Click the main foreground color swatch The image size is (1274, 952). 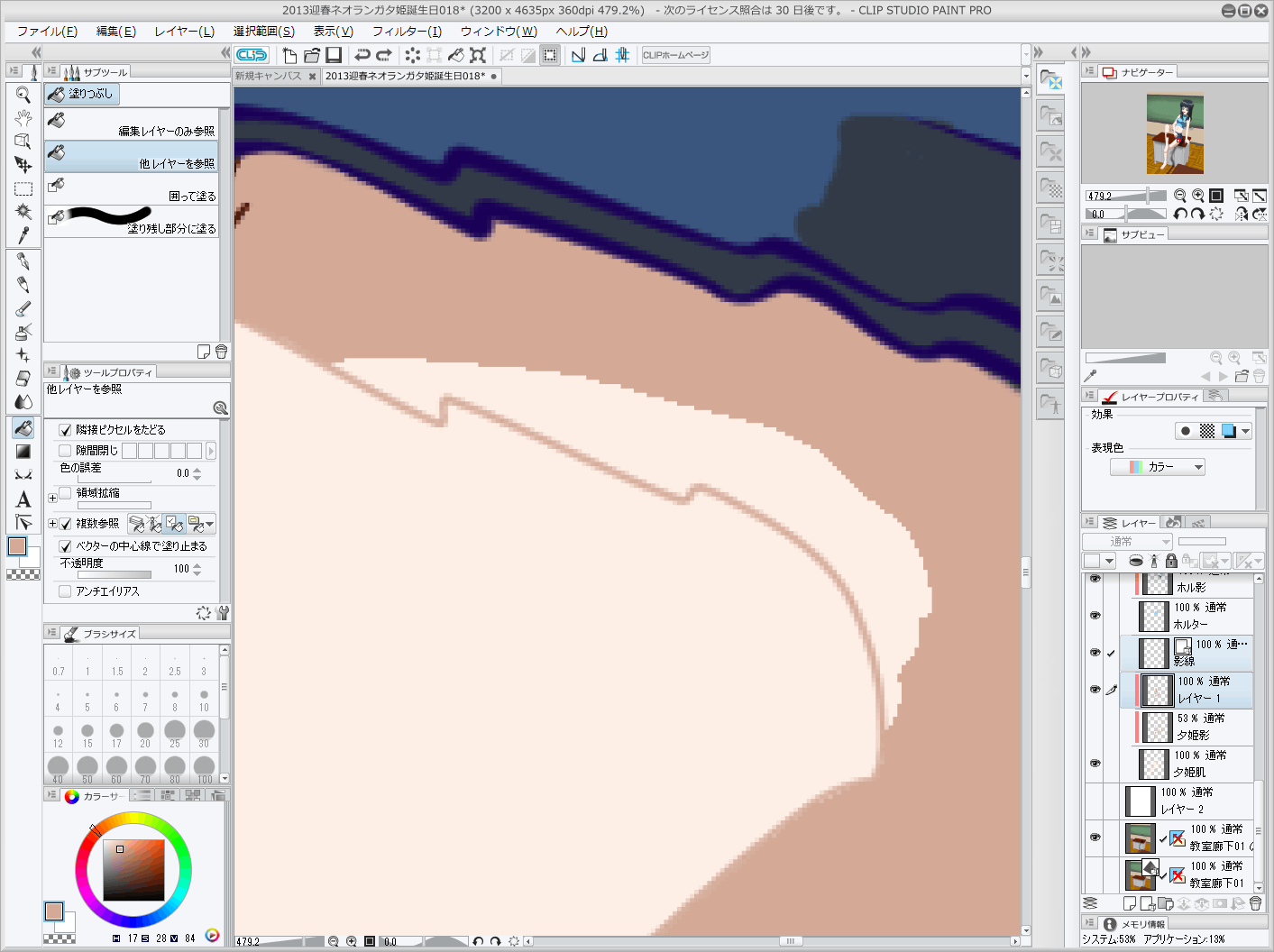click(x=17, y=545)
